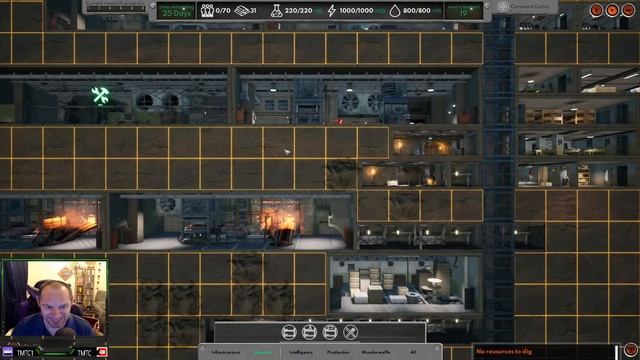Click the Command Center globe icon
The width and height of the screenshot is (640, 360).
click(503, 7)
